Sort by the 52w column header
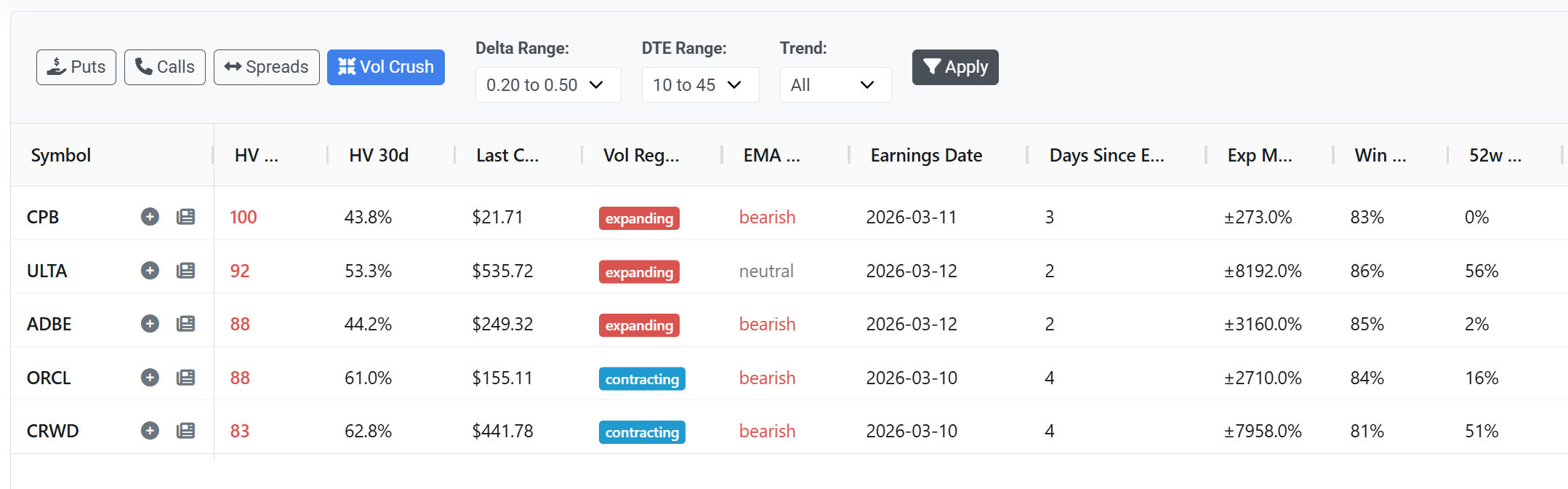The height and width of the screenshot is (489, 1568). point(1495,155)
